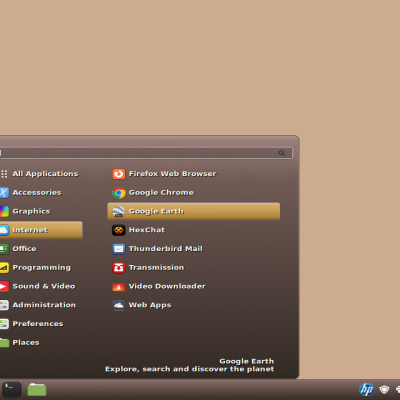Click the Google Earth globe icon
This screenshot has height=400, width=400.
click(x=119, y=211)
